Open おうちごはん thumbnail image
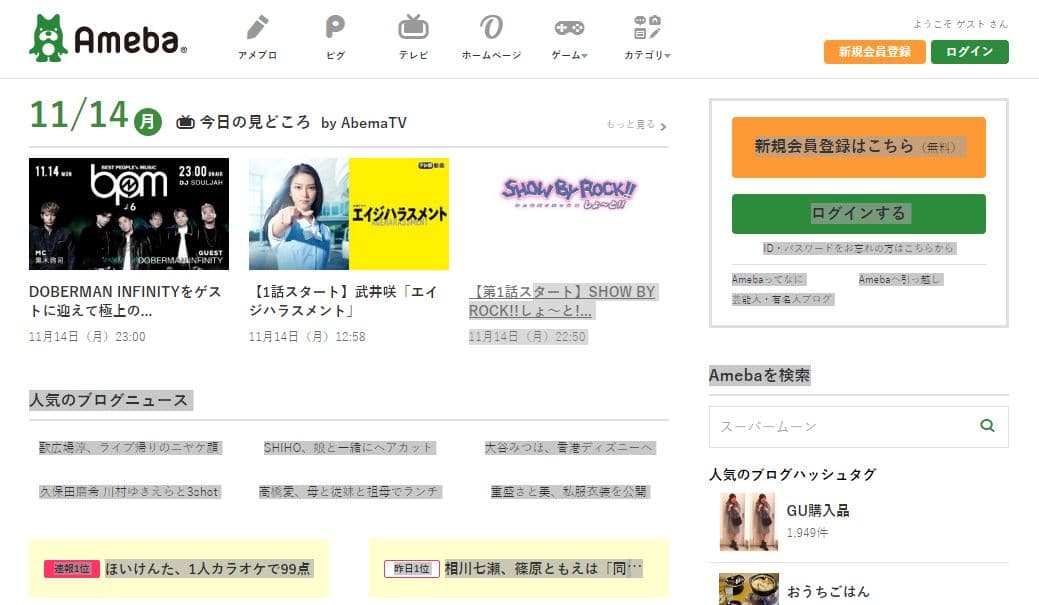The width and height of the screenshot is (1039, 605). (749, 589)
